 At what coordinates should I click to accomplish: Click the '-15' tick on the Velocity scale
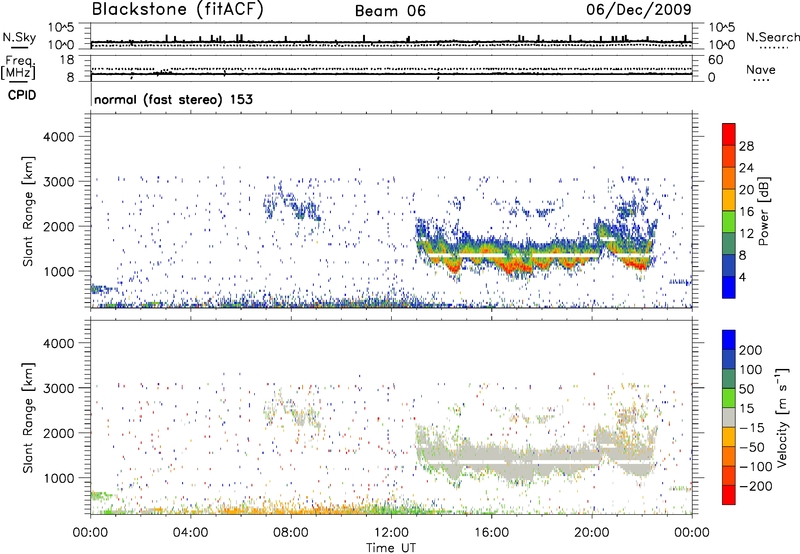coord(751,427)
